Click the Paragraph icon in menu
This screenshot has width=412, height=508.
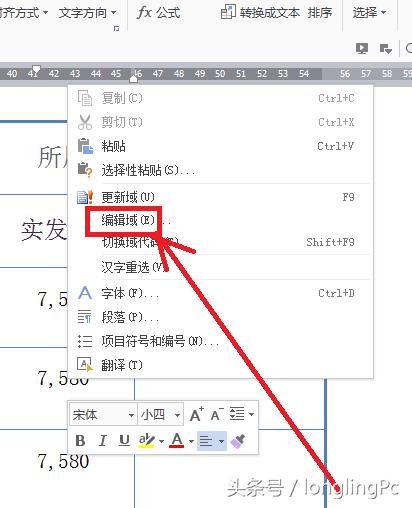click(84, 317)
